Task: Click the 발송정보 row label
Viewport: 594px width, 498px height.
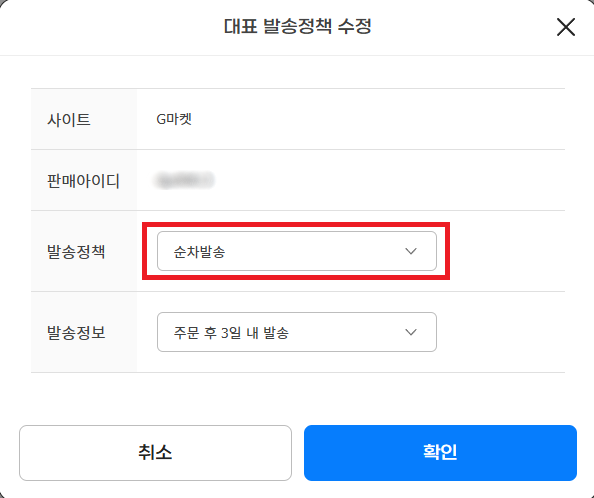Action: (76, 333)
